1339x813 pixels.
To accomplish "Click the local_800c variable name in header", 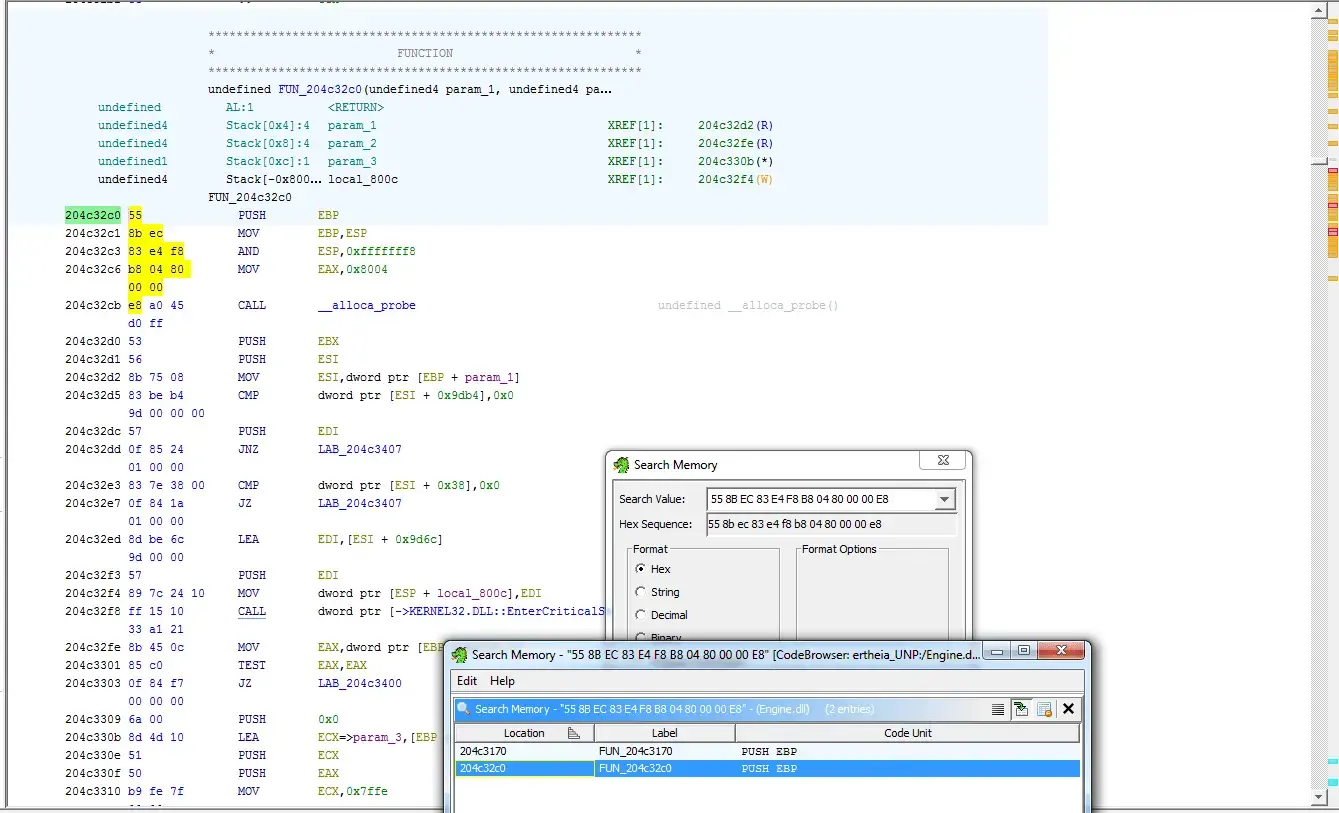I will pyautogui.click(x=363, y=179).
